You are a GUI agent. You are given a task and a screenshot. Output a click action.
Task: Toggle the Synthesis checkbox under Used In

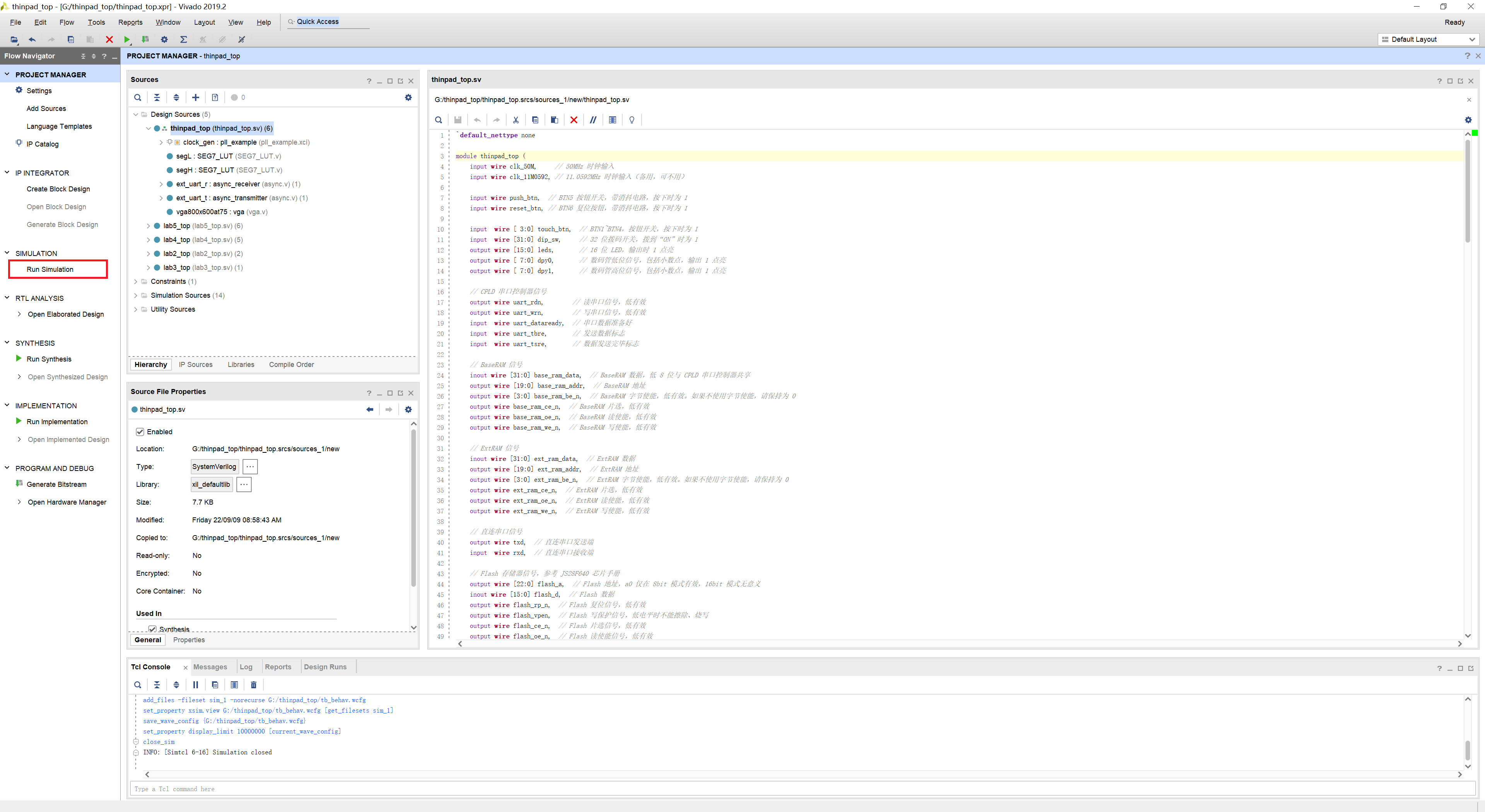pyautogui.click(x=153, y=629)
